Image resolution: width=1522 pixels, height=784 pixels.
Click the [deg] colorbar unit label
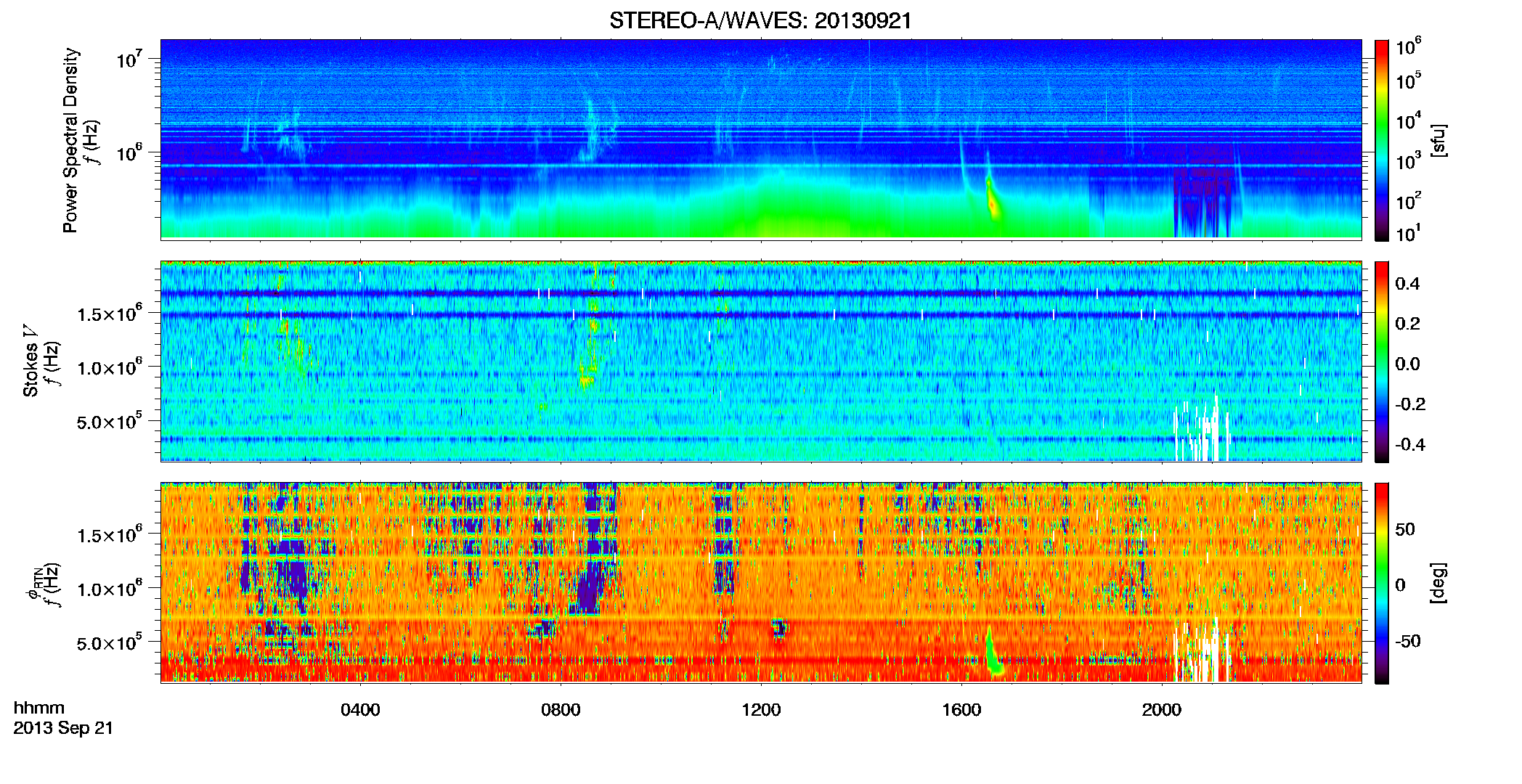[1438, 583]
